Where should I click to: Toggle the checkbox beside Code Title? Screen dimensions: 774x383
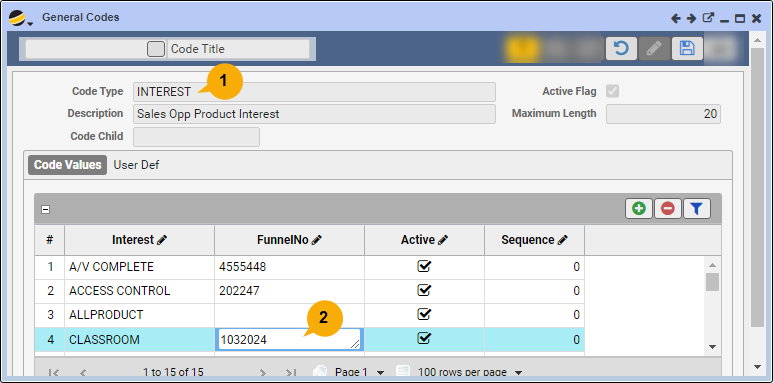pos(156,49)
